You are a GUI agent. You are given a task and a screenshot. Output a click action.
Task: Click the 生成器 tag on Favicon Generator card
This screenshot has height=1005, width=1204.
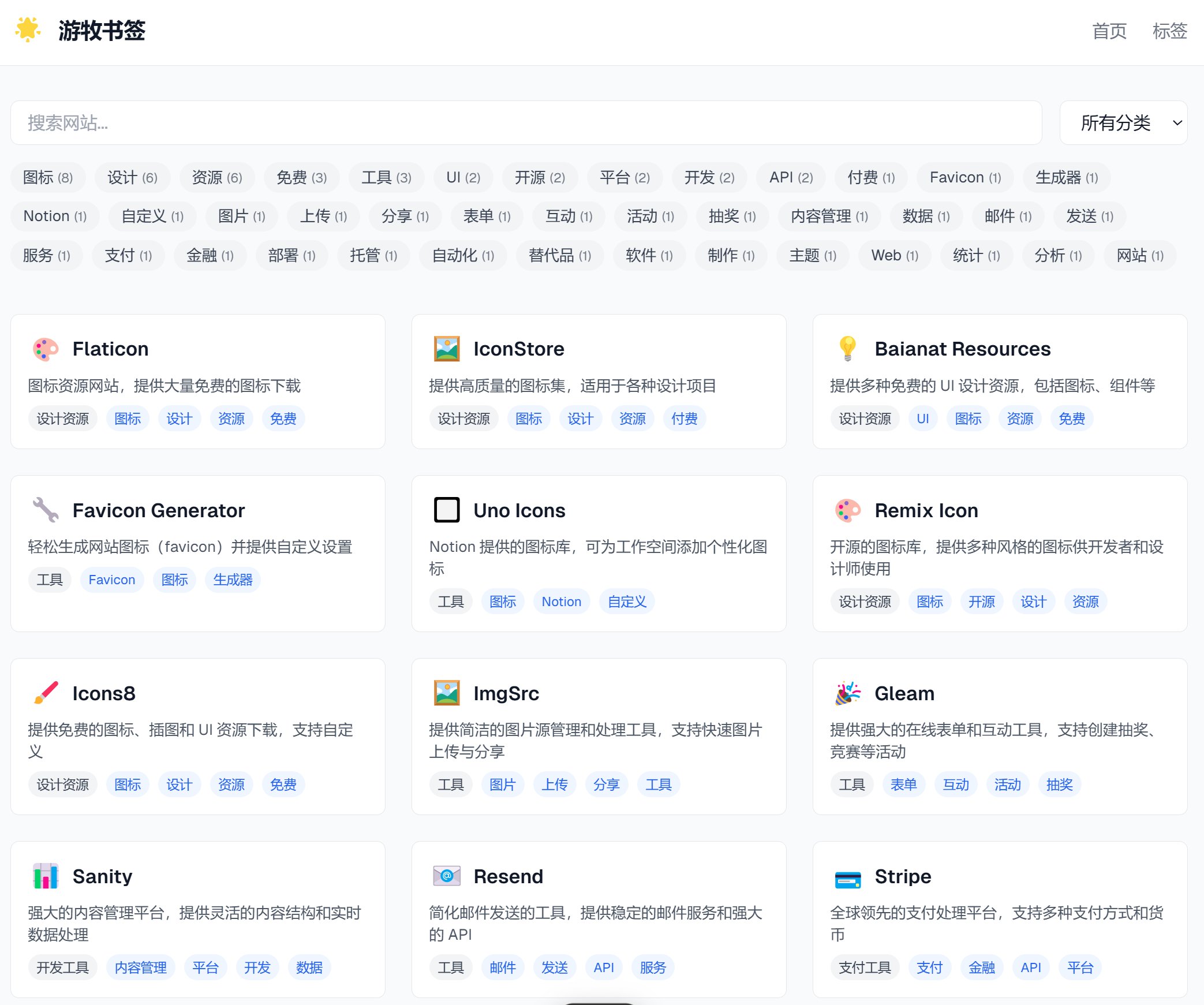233,580
